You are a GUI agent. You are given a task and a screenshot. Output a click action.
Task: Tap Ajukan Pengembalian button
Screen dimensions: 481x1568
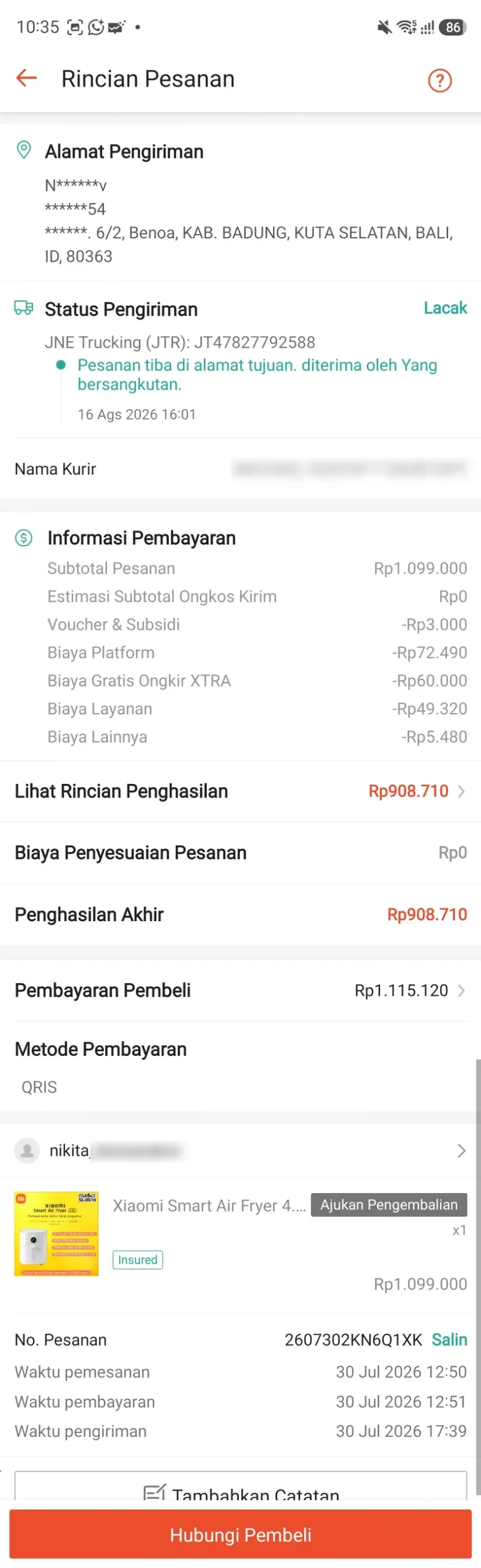389,1204
